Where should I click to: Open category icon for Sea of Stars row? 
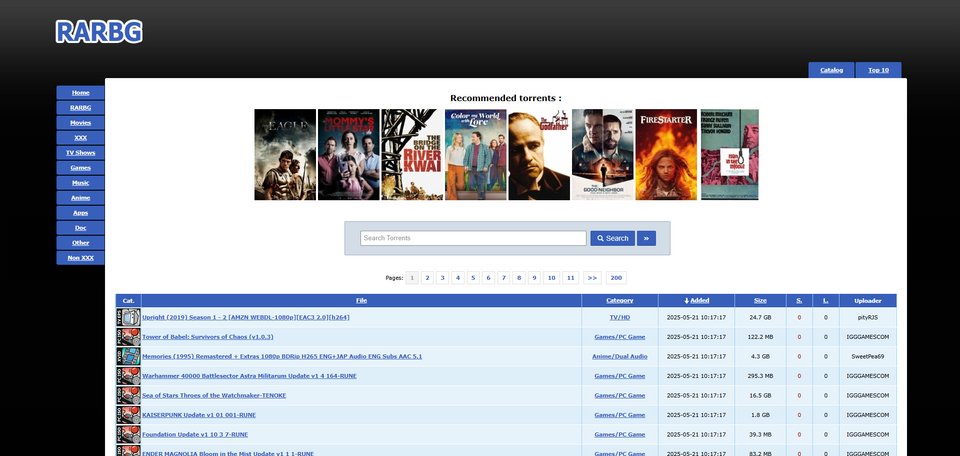129,395
